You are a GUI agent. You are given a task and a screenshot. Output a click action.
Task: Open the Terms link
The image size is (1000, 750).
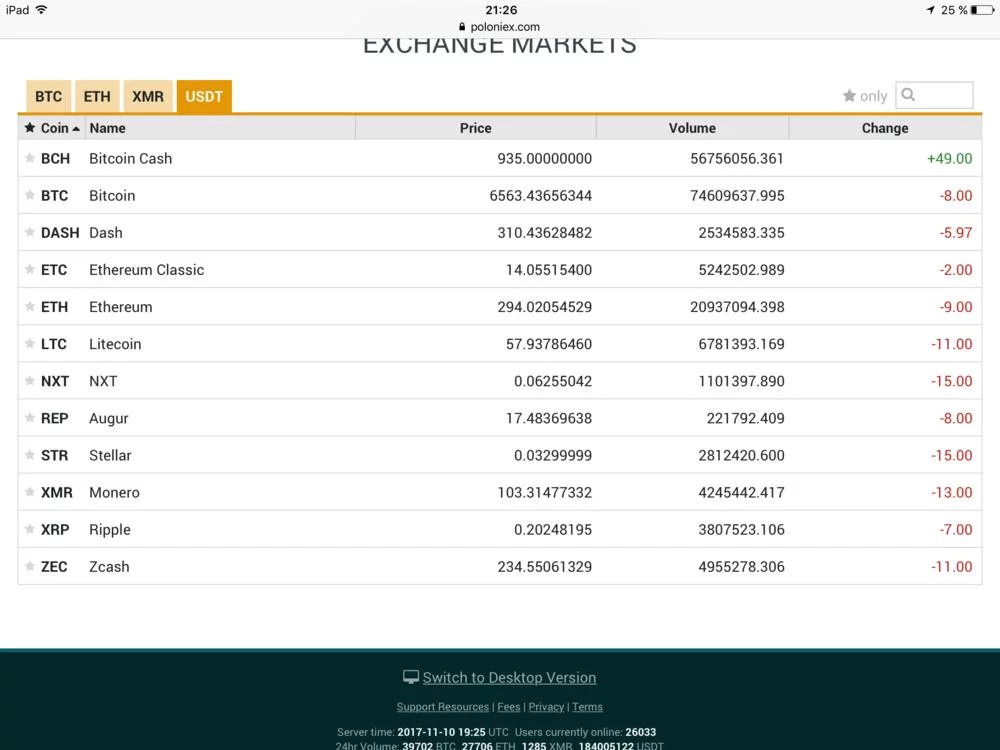click(x=587, y=707)
